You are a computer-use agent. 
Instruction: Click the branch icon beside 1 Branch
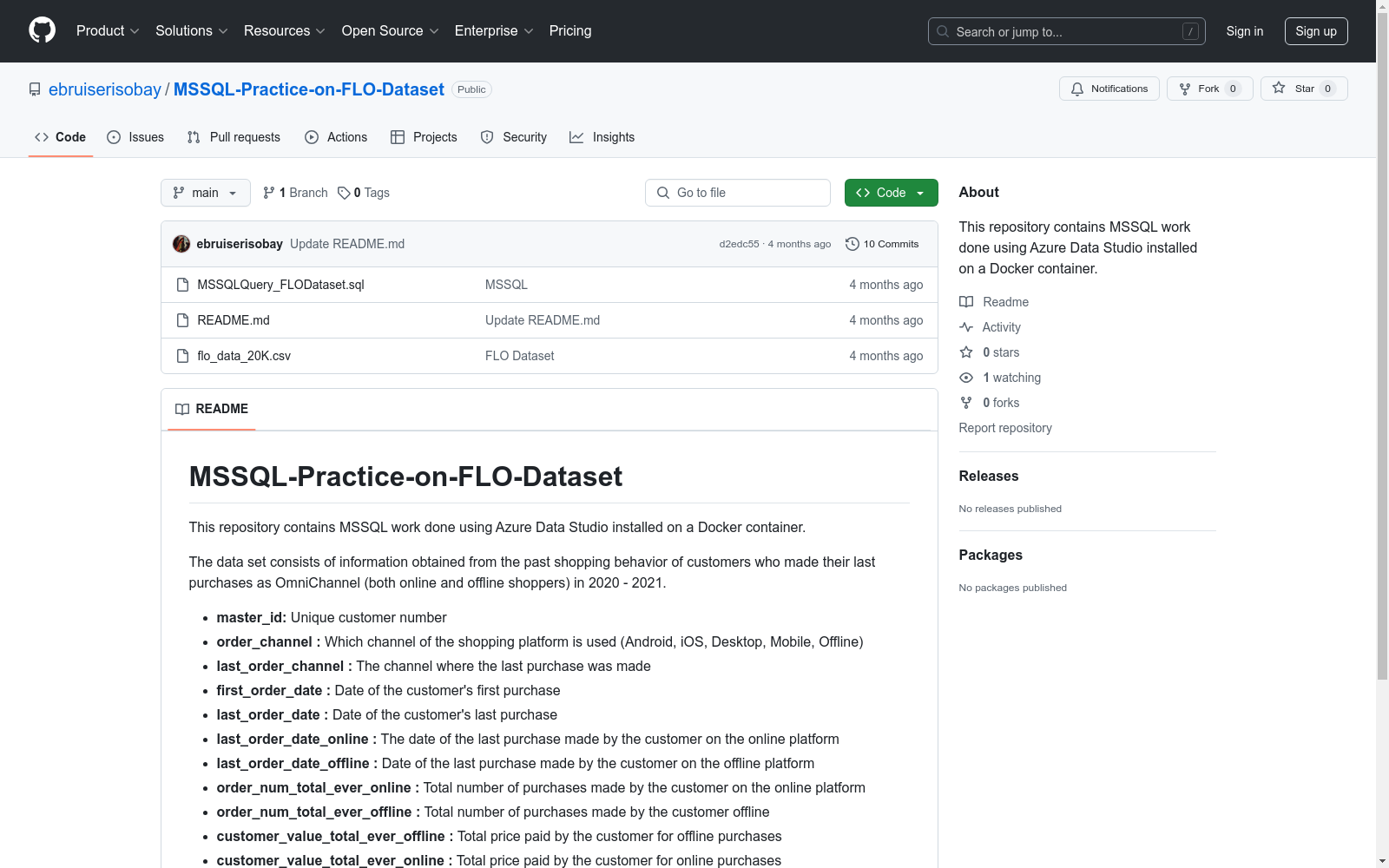click(269, 193)
